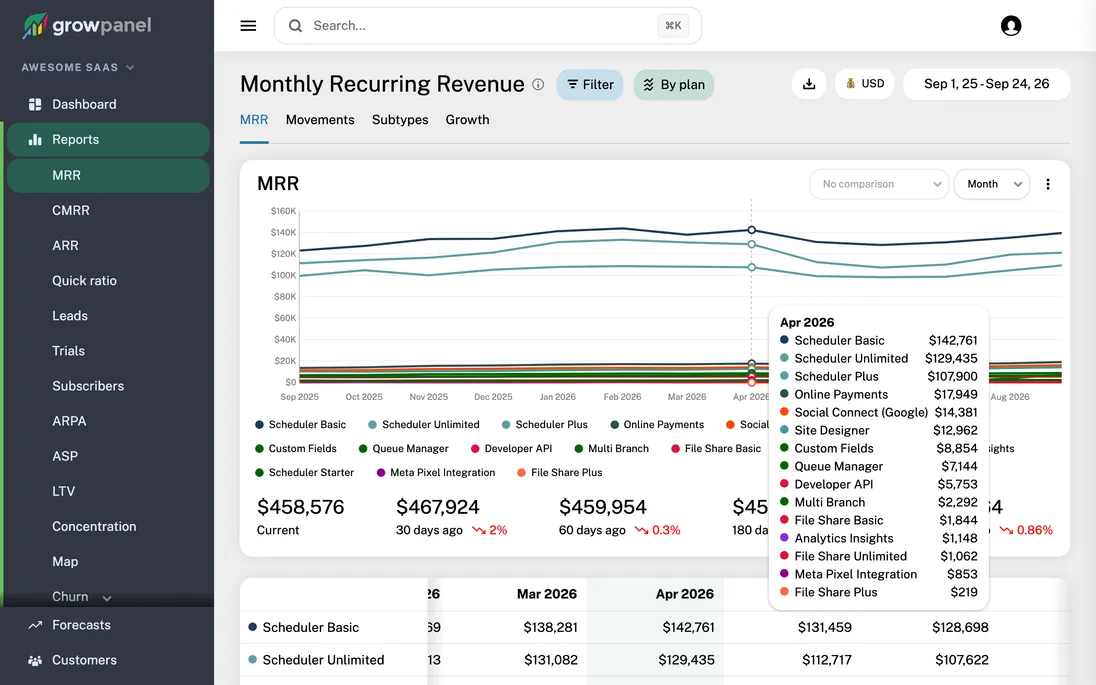Click the Scheduler Unlimited table row label
The image size is (1096, 685).
[x=323, y=660]
